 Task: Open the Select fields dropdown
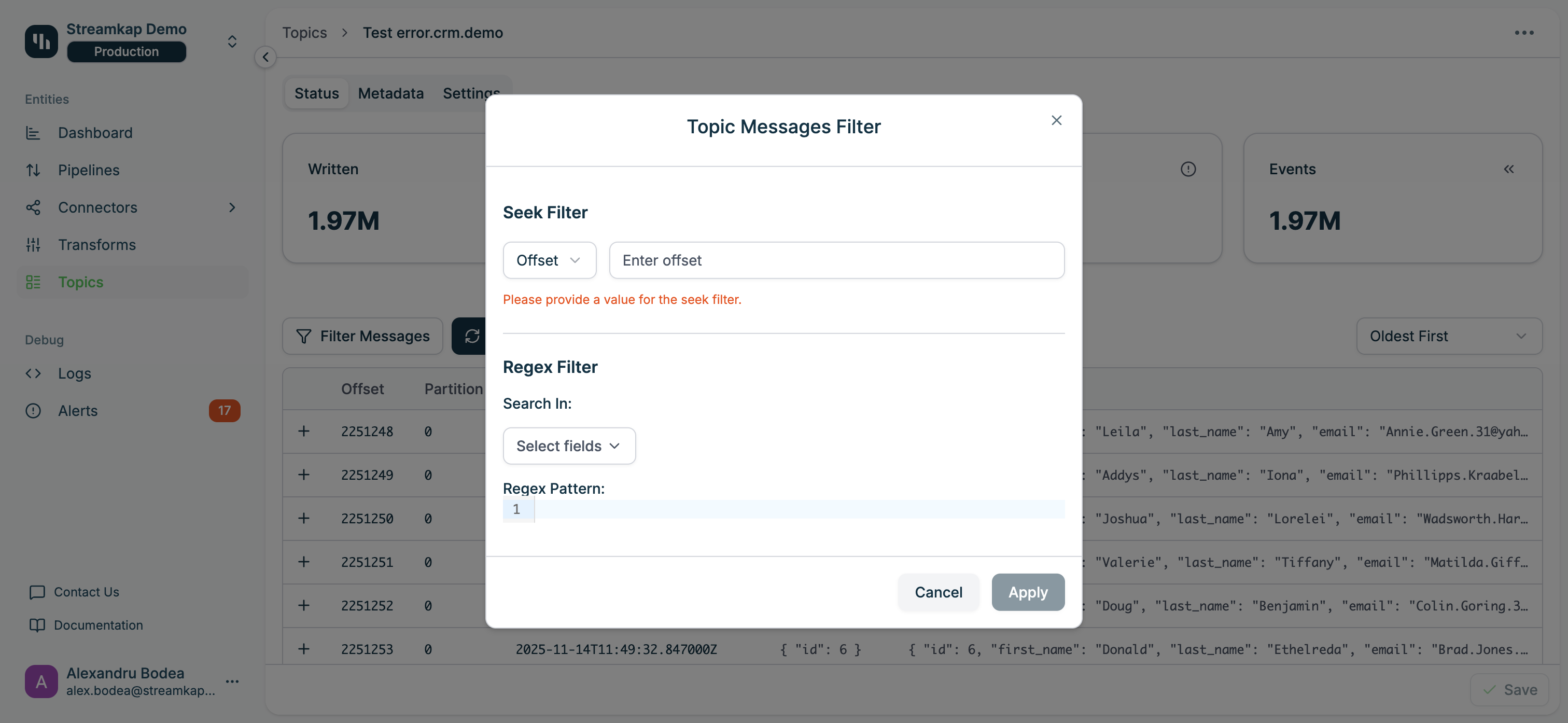(568, 445)
